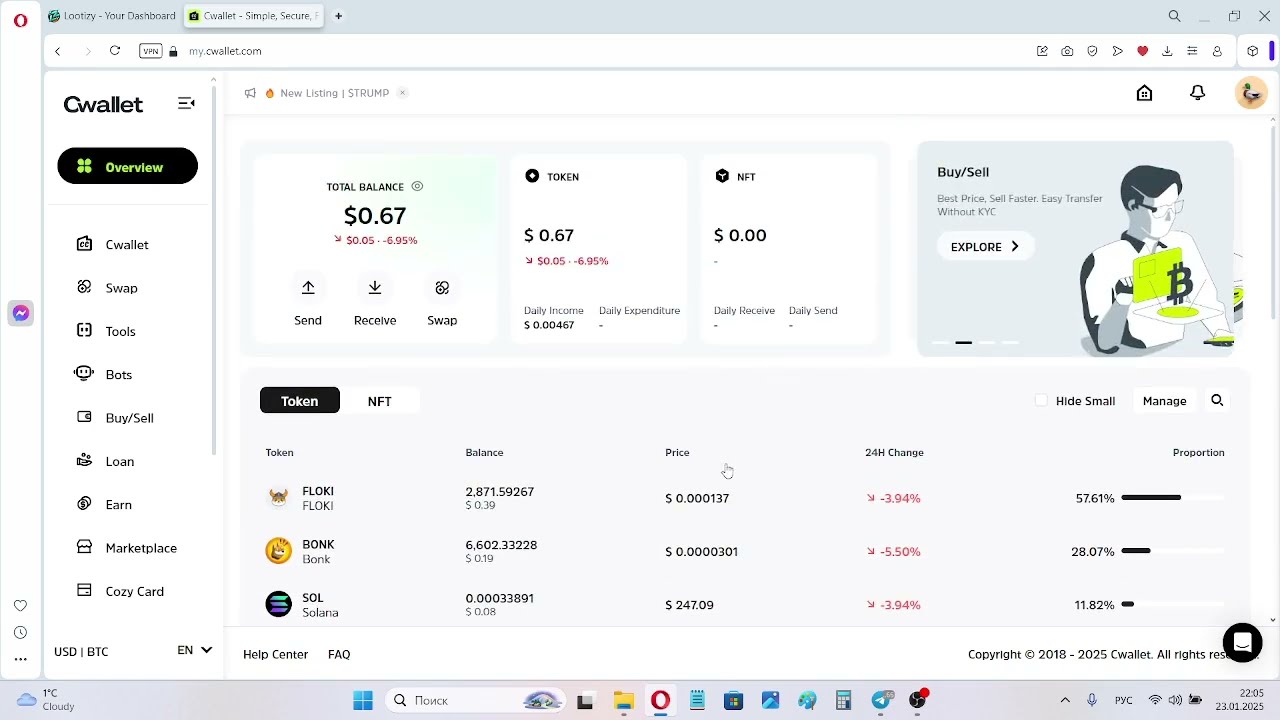Toggle the VPN badge in address bar
Screen dimensions: 1280x720
150,51
